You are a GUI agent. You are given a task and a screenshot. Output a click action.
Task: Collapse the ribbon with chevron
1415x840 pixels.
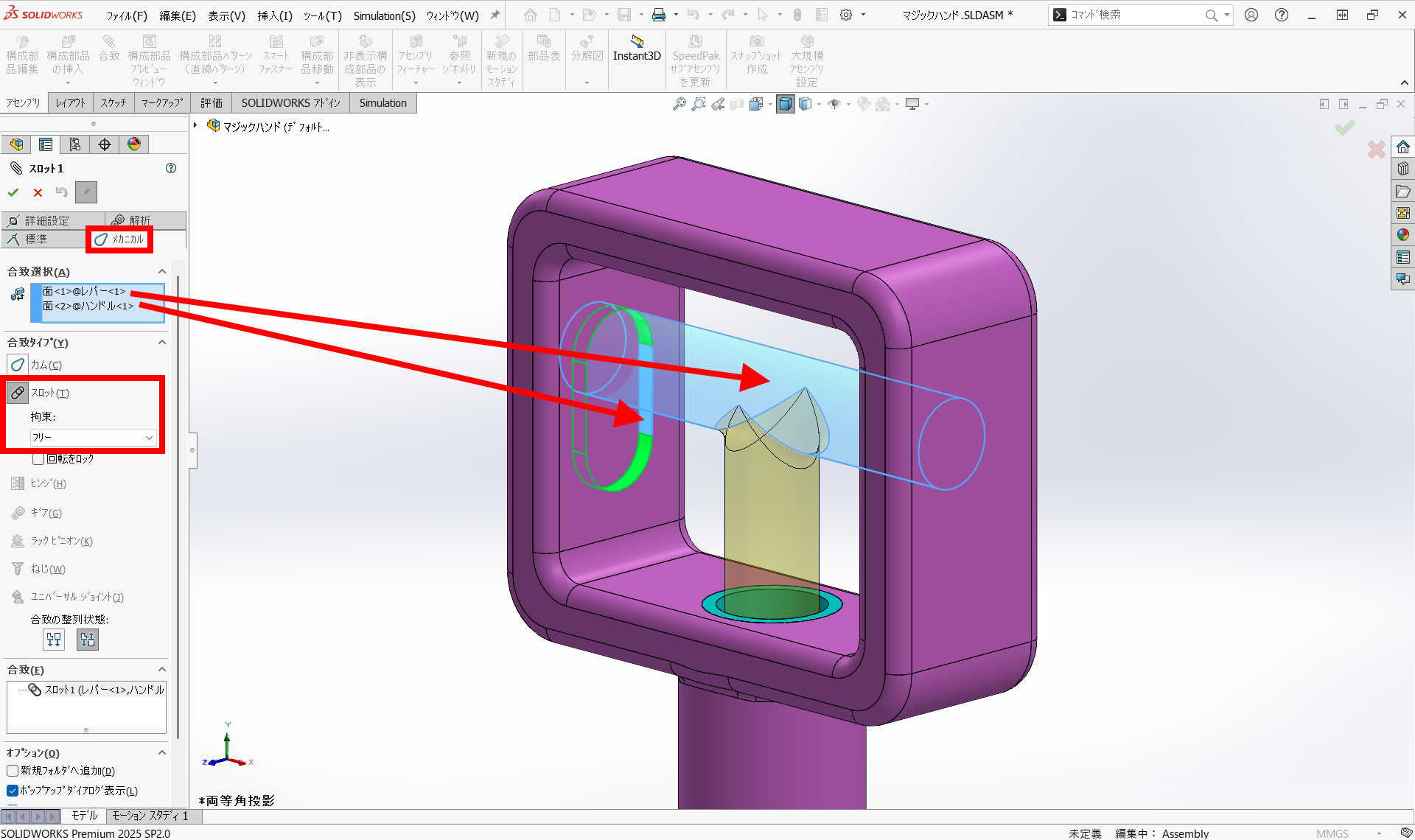[x=1405, y=83]
